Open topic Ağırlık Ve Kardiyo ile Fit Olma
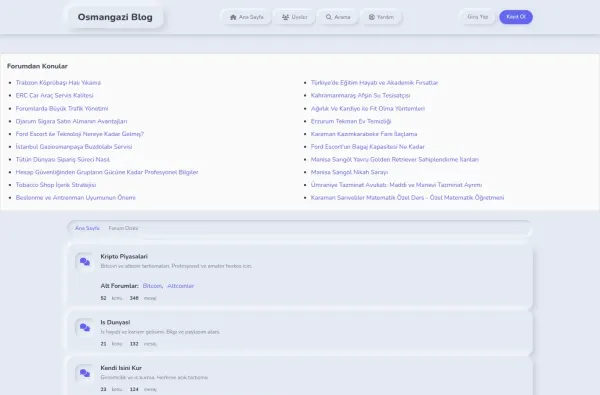The height and width of the screenshot is (395, 600). click(x=368, y=109)
